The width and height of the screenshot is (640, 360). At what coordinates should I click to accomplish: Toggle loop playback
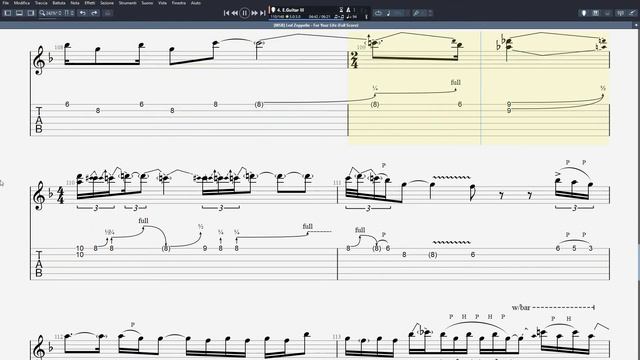click(x=378, y=13)
